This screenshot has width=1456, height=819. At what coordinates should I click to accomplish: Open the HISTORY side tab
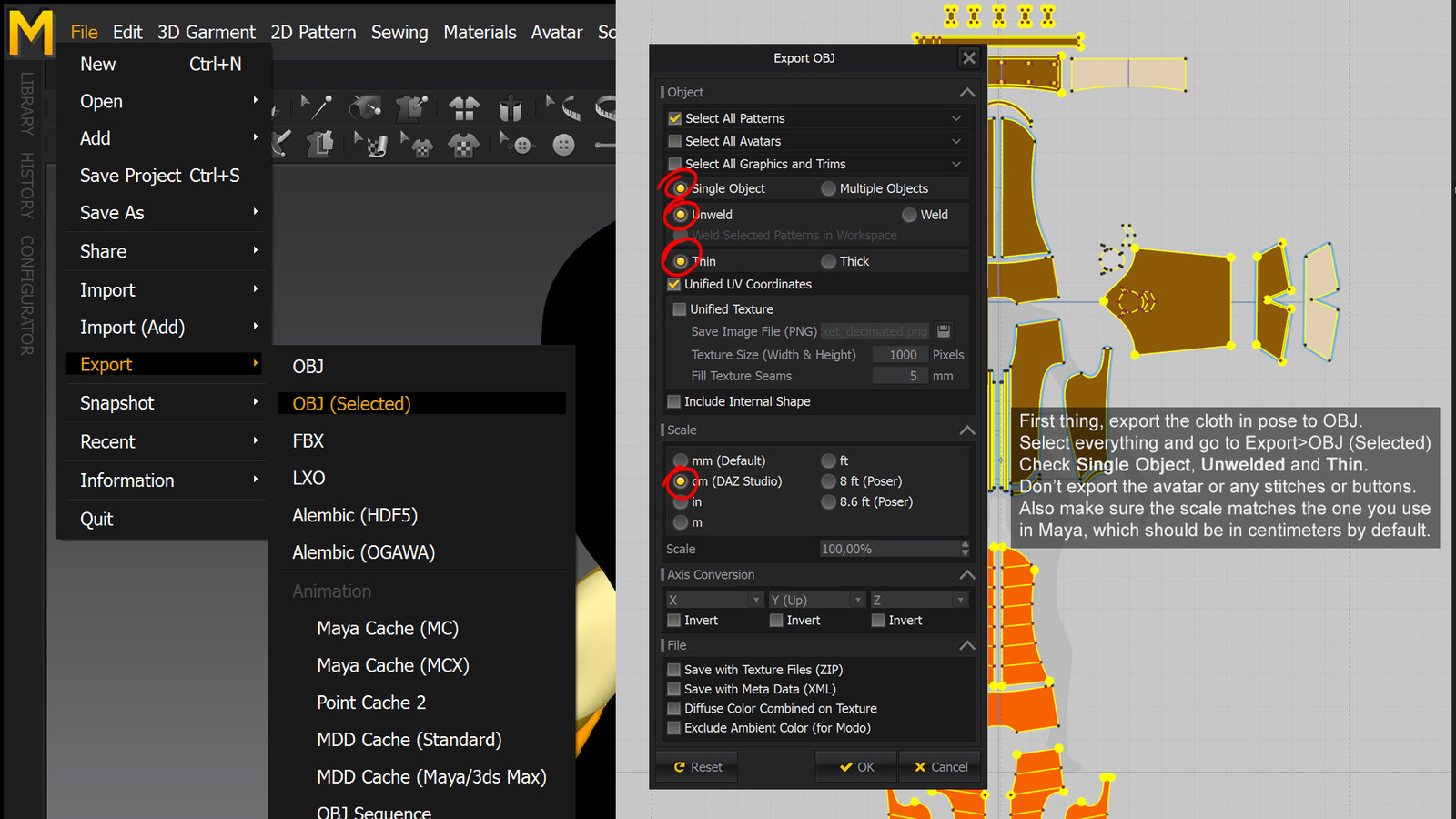click(26, 186)
